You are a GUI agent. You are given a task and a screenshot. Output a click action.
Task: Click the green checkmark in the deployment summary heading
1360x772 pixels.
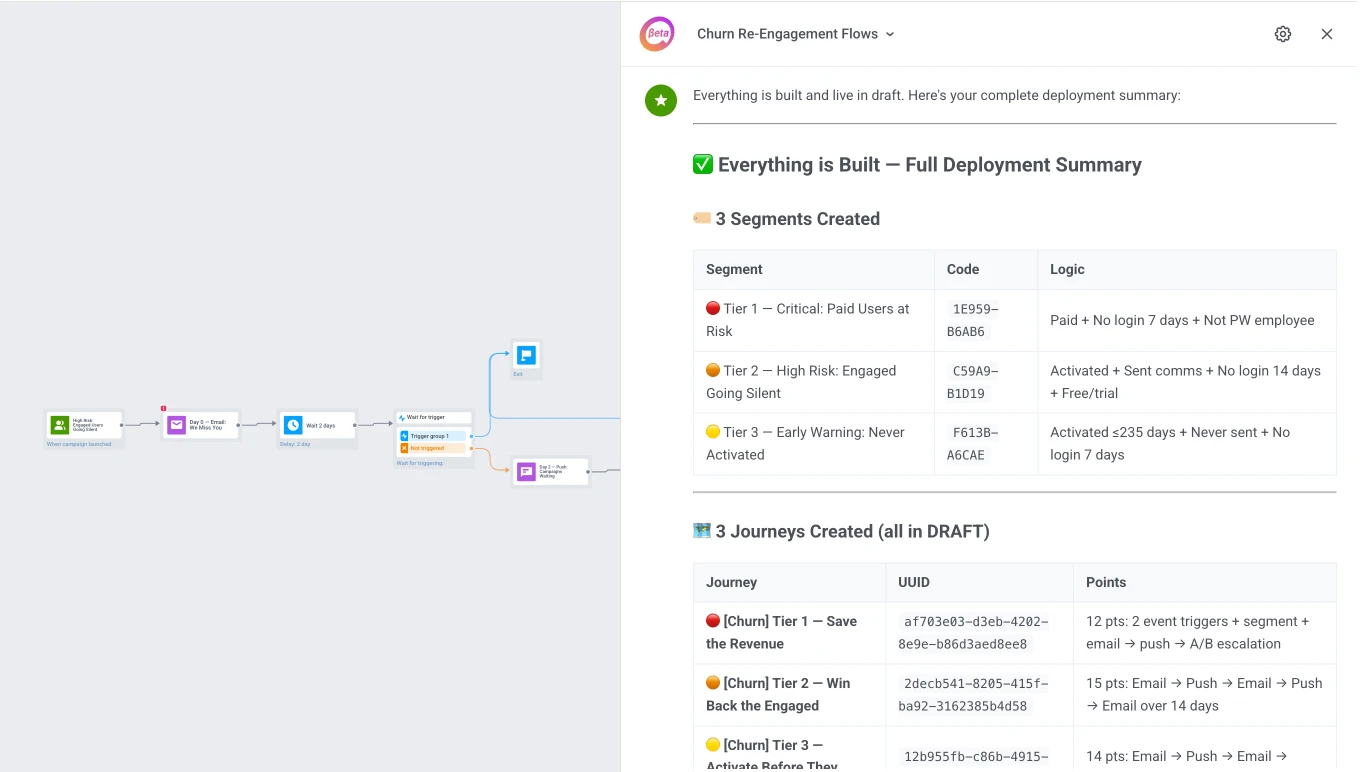pos(703,164)
